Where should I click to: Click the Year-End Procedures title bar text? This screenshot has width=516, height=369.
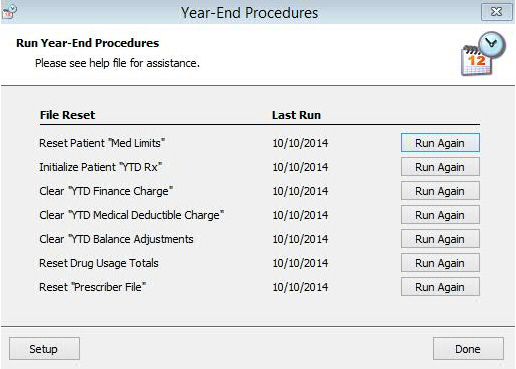pos(249,13)
